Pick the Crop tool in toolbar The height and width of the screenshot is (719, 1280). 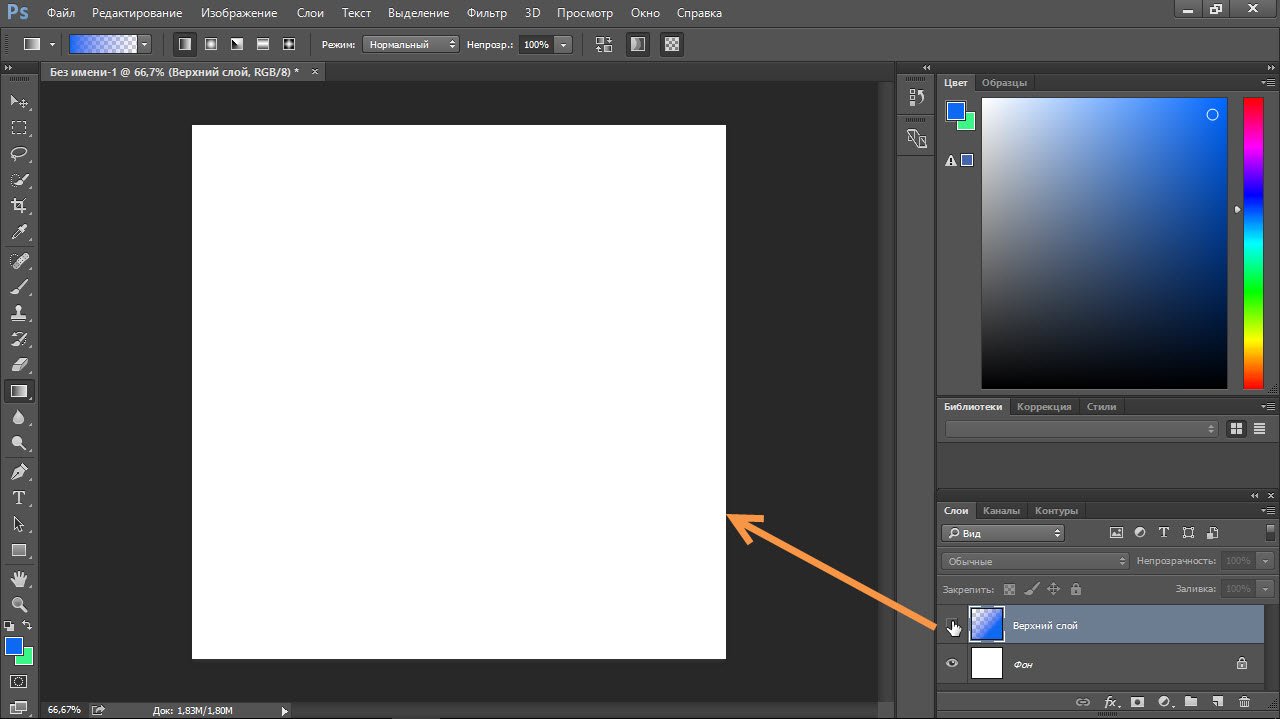tap(19, 206)
